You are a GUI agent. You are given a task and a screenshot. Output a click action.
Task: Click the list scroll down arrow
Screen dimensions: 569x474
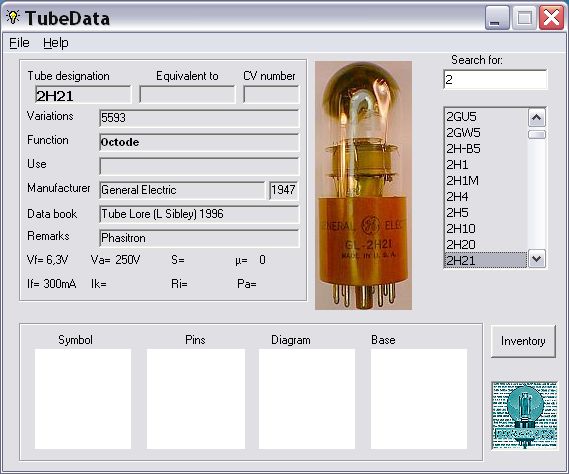[x=536, y=259]
